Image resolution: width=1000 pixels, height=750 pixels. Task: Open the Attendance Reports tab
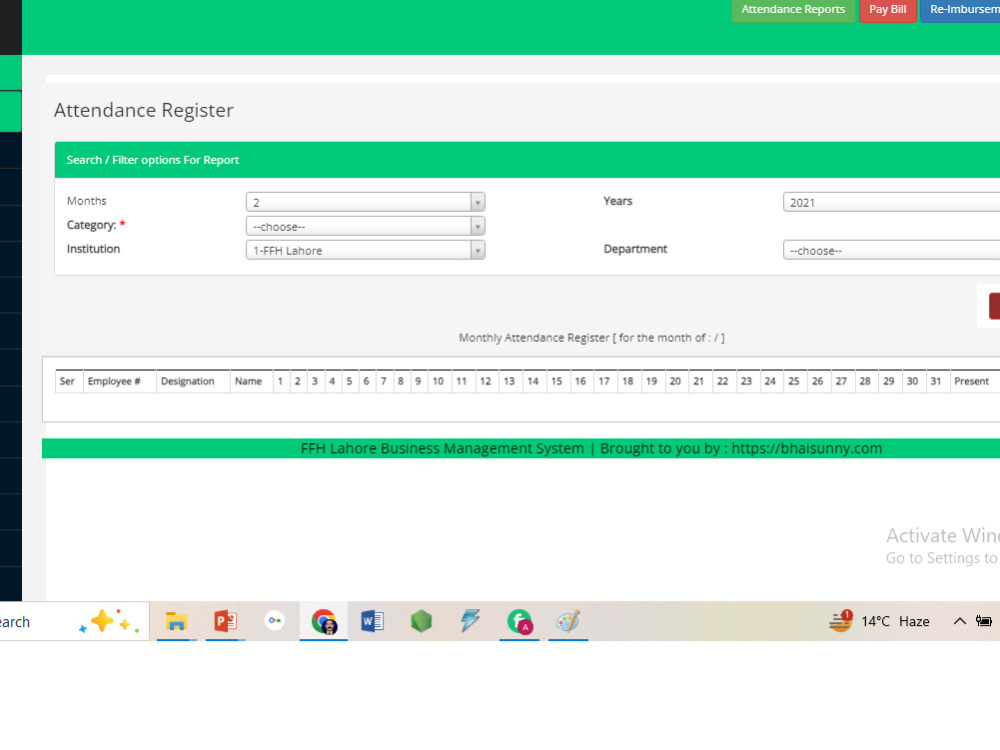point(793,10)
